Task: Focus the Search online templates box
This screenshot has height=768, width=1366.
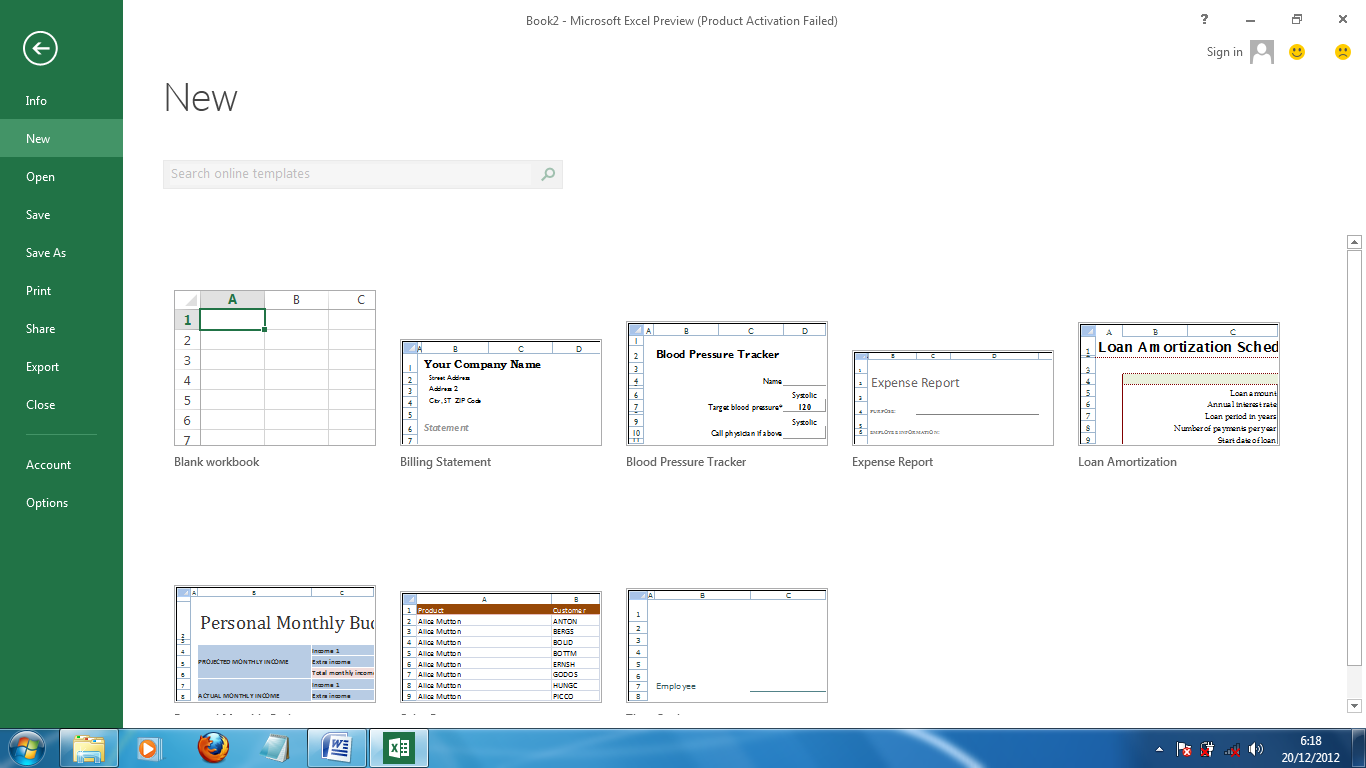Action: click(350, 174)
